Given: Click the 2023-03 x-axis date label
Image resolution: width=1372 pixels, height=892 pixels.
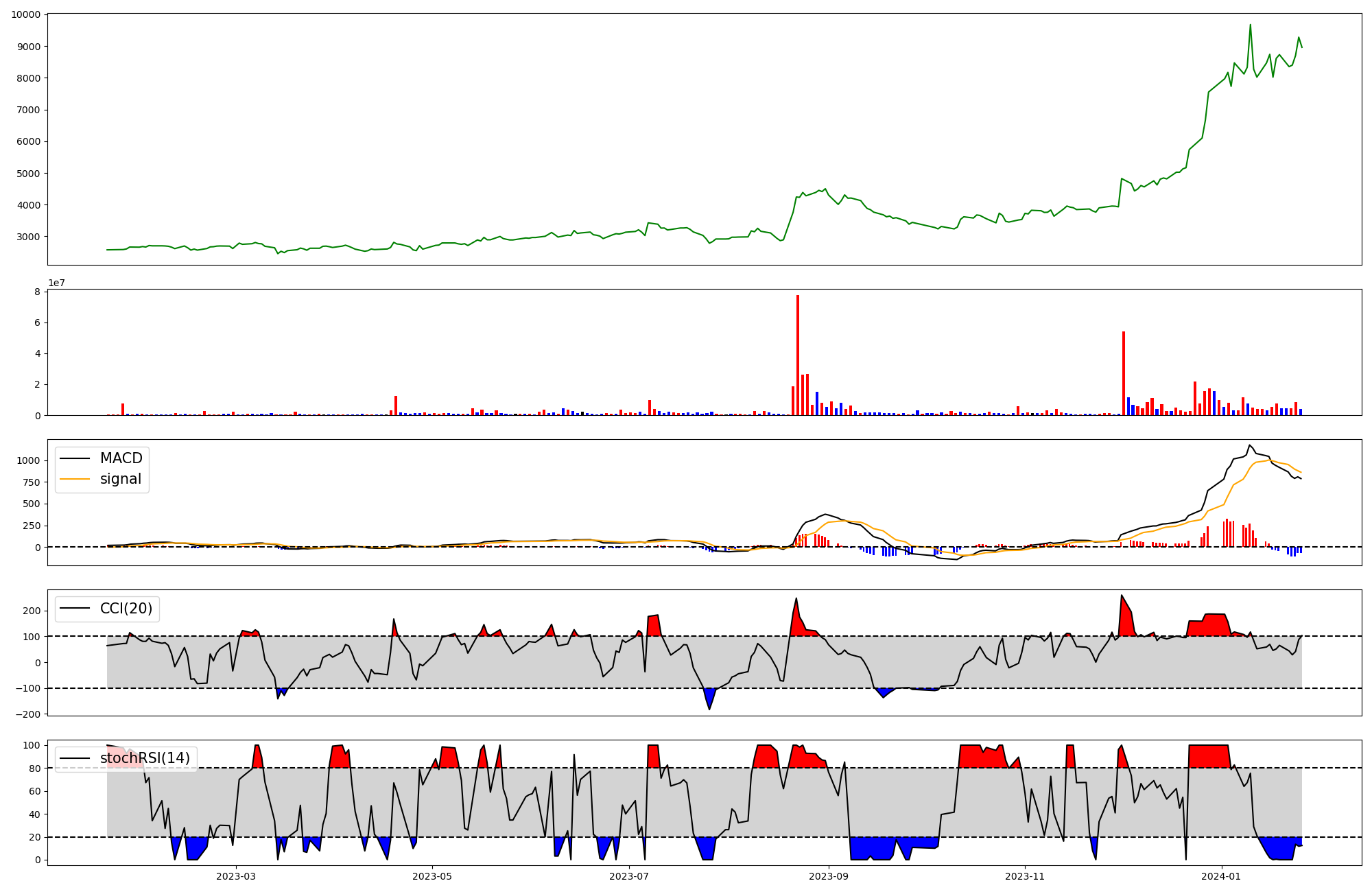Looking at the screenshot, I should point(236,876).
